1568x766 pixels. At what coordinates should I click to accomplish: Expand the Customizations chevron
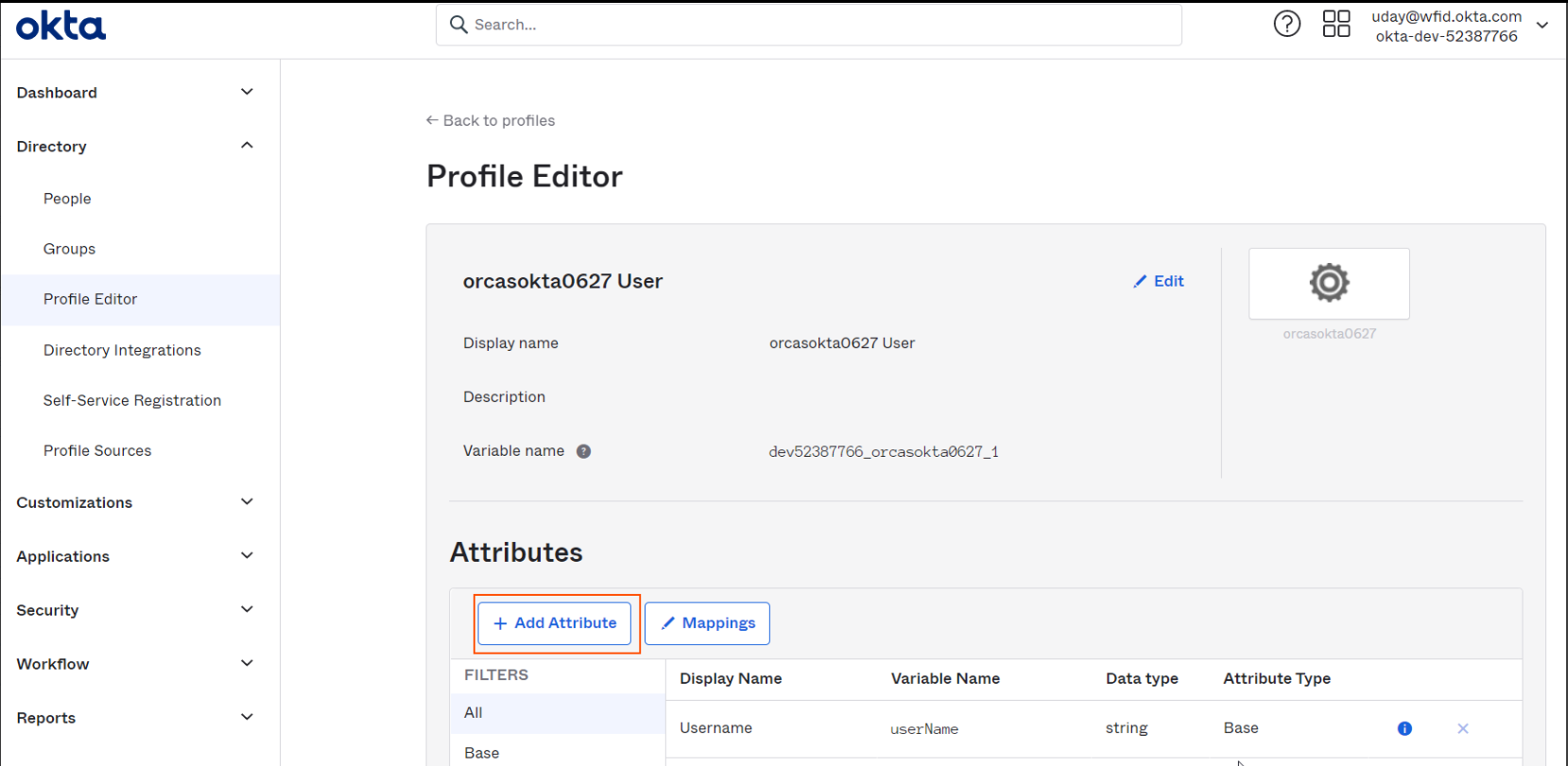tap(247, 501)
